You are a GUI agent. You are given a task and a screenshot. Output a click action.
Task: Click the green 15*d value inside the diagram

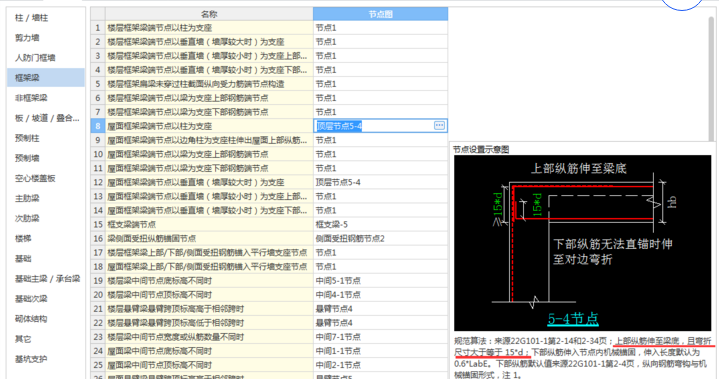tap(537, 204)
